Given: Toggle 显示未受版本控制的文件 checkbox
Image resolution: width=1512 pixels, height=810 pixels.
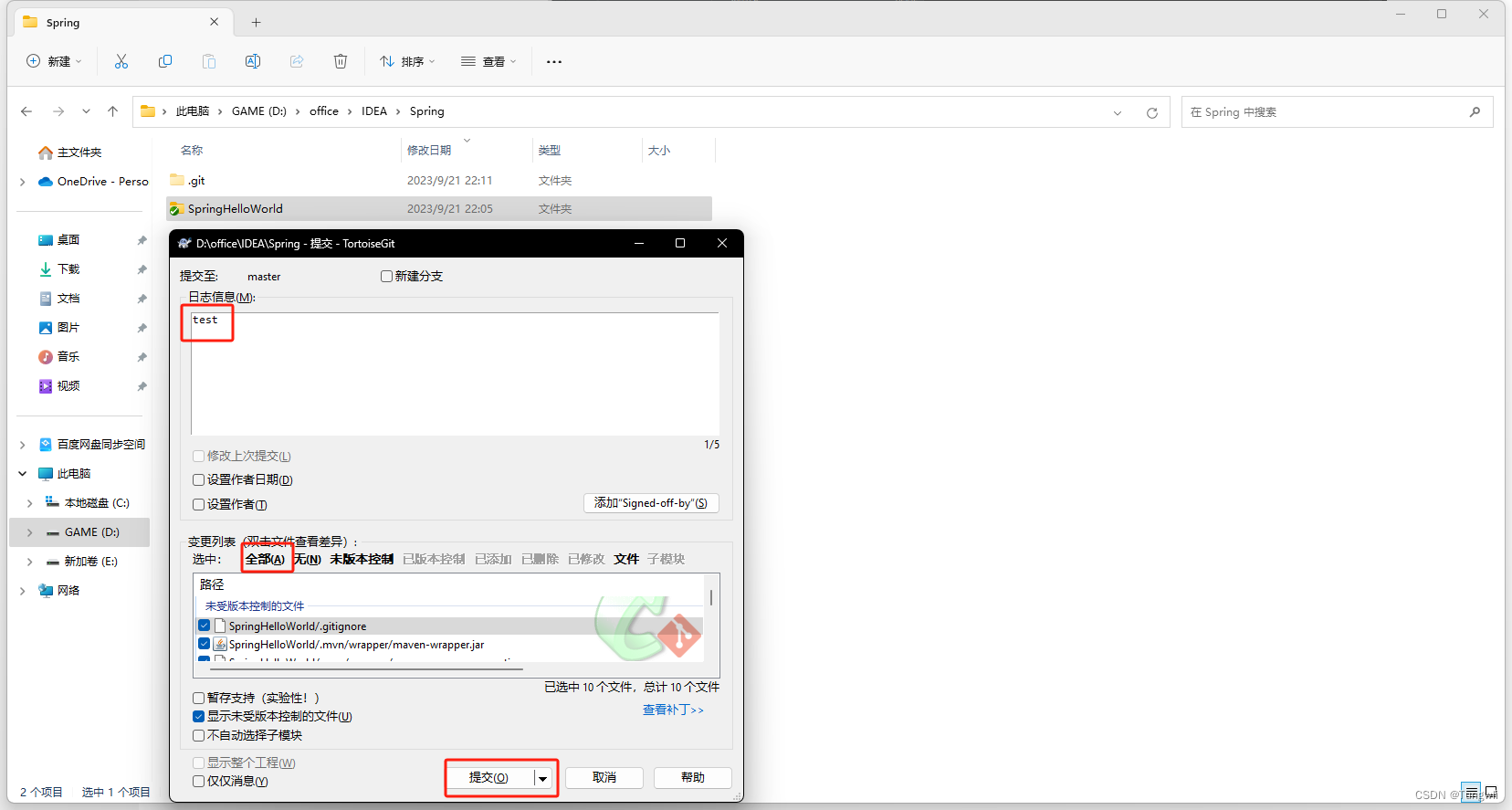Looking at the screenshot, I should pos(198,716).
